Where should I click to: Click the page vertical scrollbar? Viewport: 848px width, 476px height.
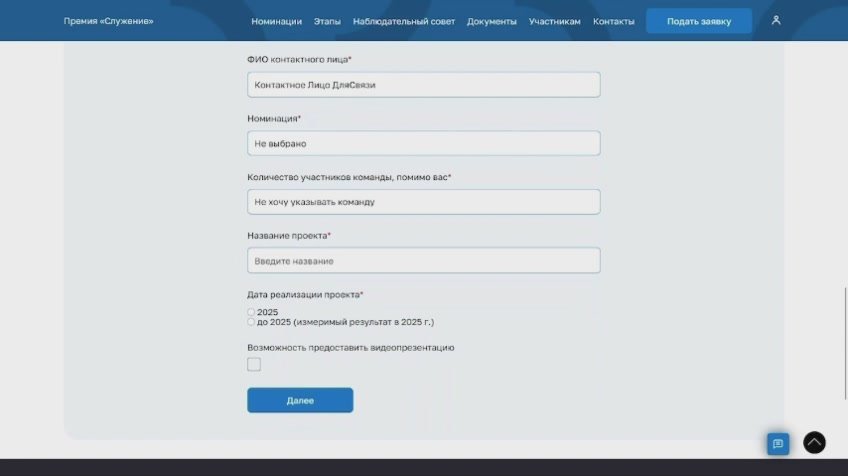tap(845, 343)
